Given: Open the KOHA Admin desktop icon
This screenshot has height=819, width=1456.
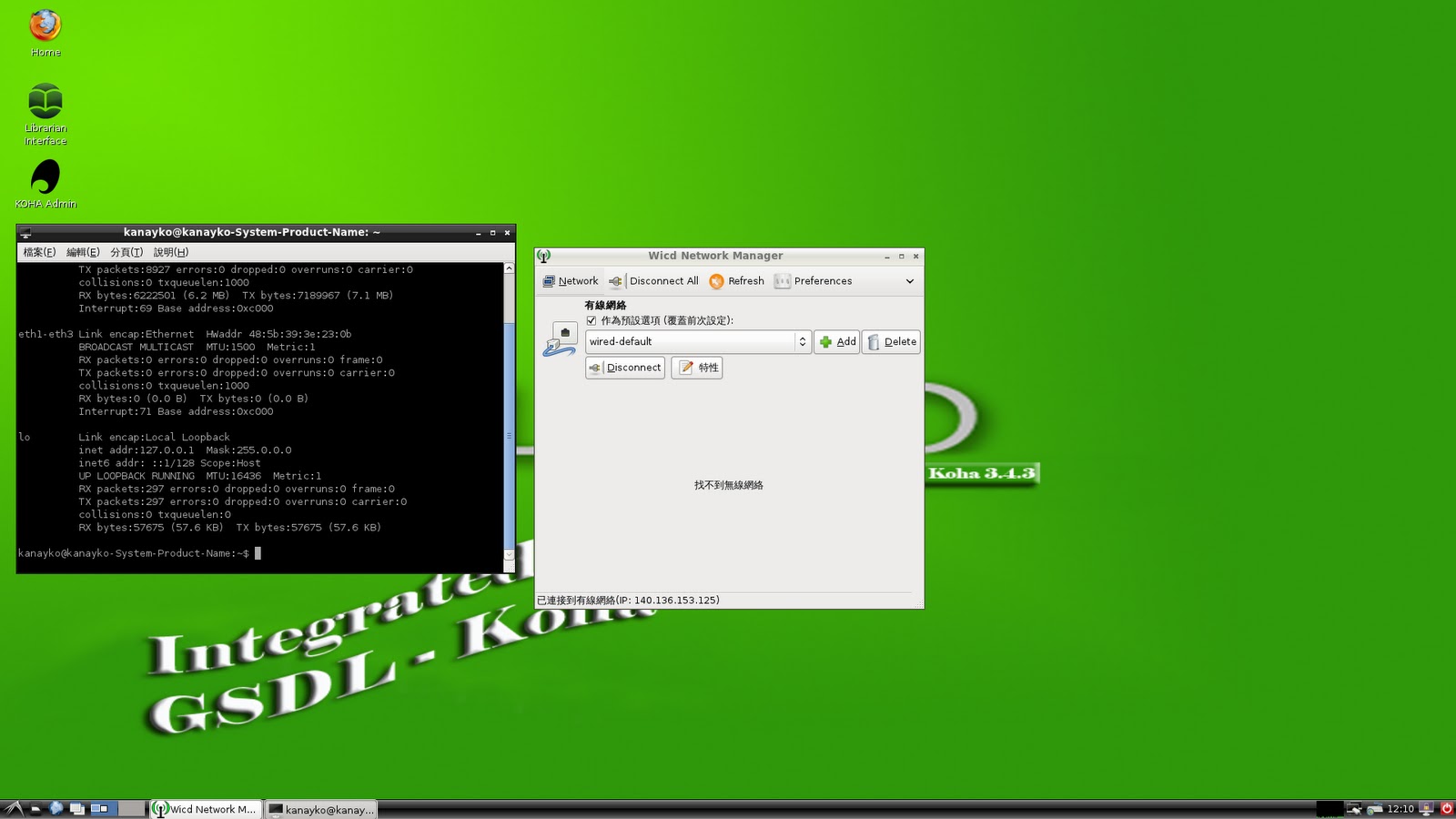Looking at the screenshot, I should click(x=45, y=184).
